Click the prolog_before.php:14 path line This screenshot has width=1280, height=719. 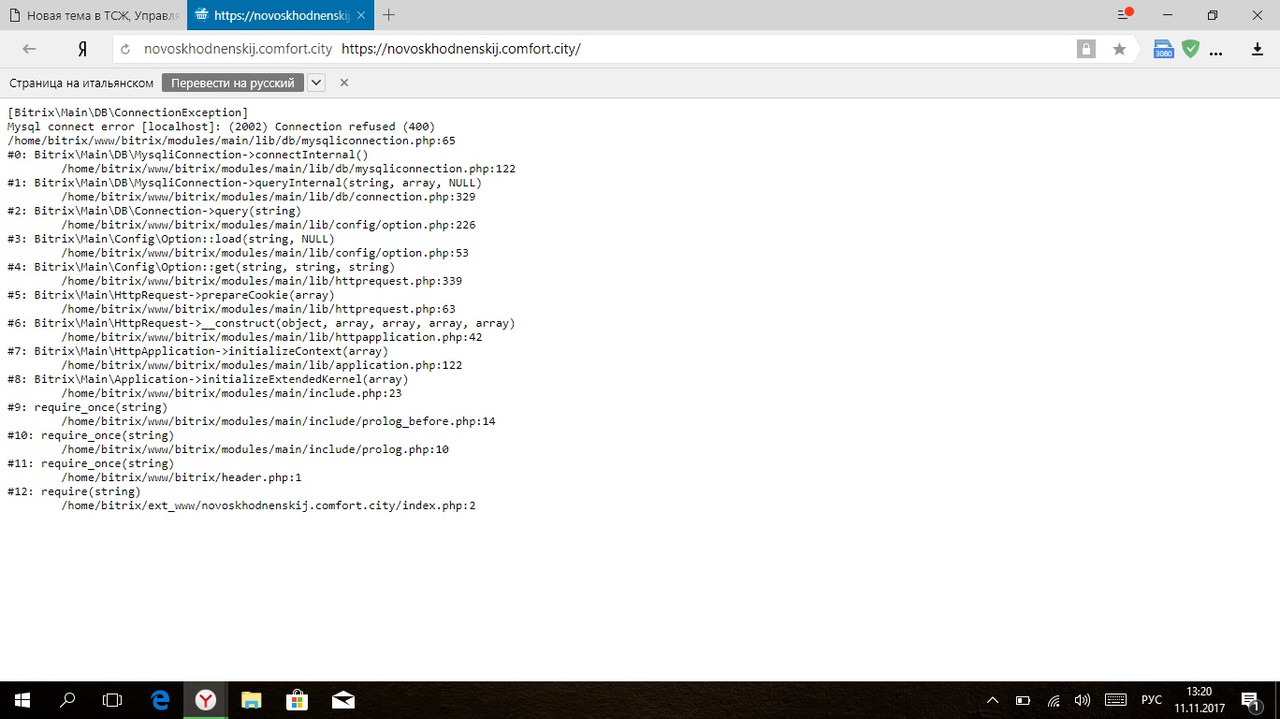click(278, 421)
